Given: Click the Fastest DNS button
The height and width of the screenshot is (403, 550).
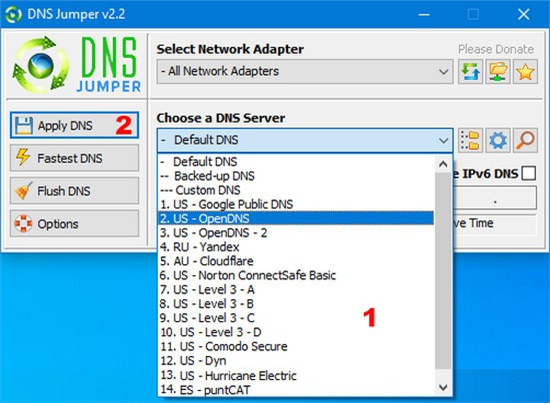Looking at the screenshot, I should coord(74,158).
